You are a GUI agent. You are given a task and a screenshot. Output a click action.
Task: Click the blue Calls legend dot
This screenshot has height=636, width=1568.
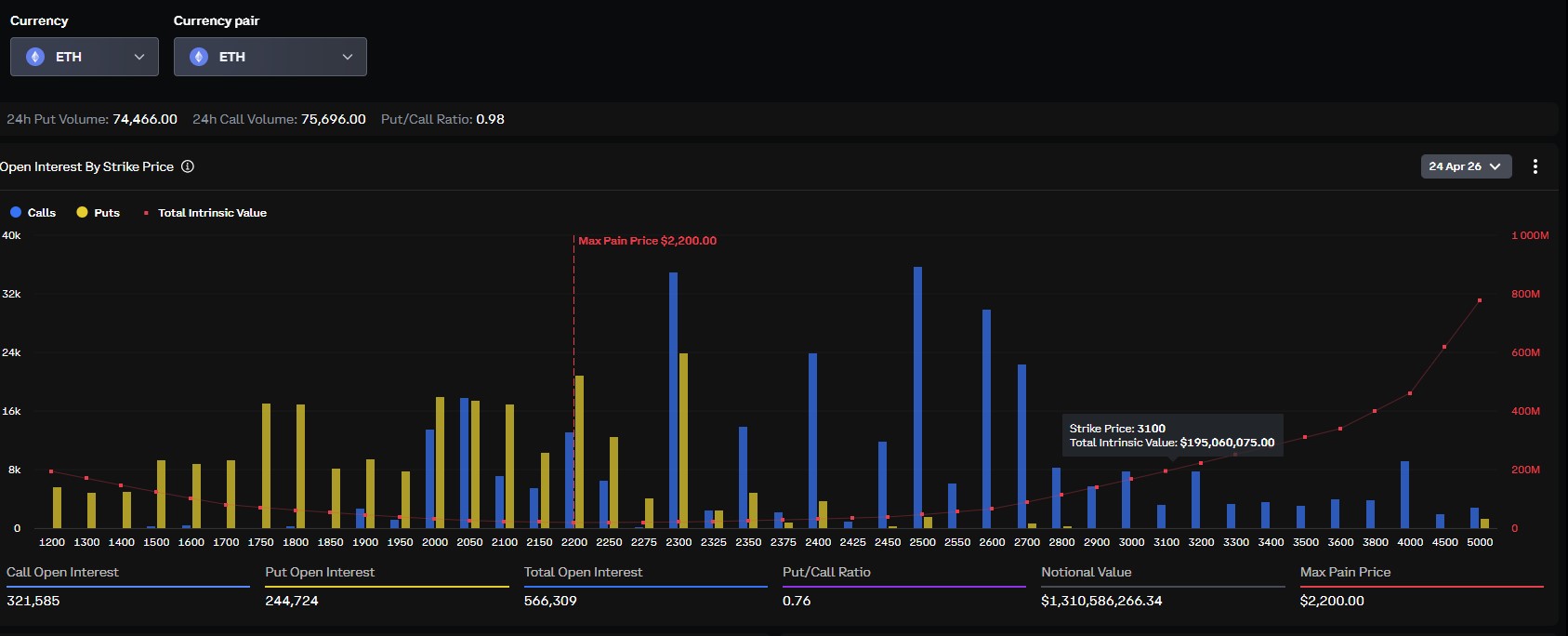[x=16, y=212]
